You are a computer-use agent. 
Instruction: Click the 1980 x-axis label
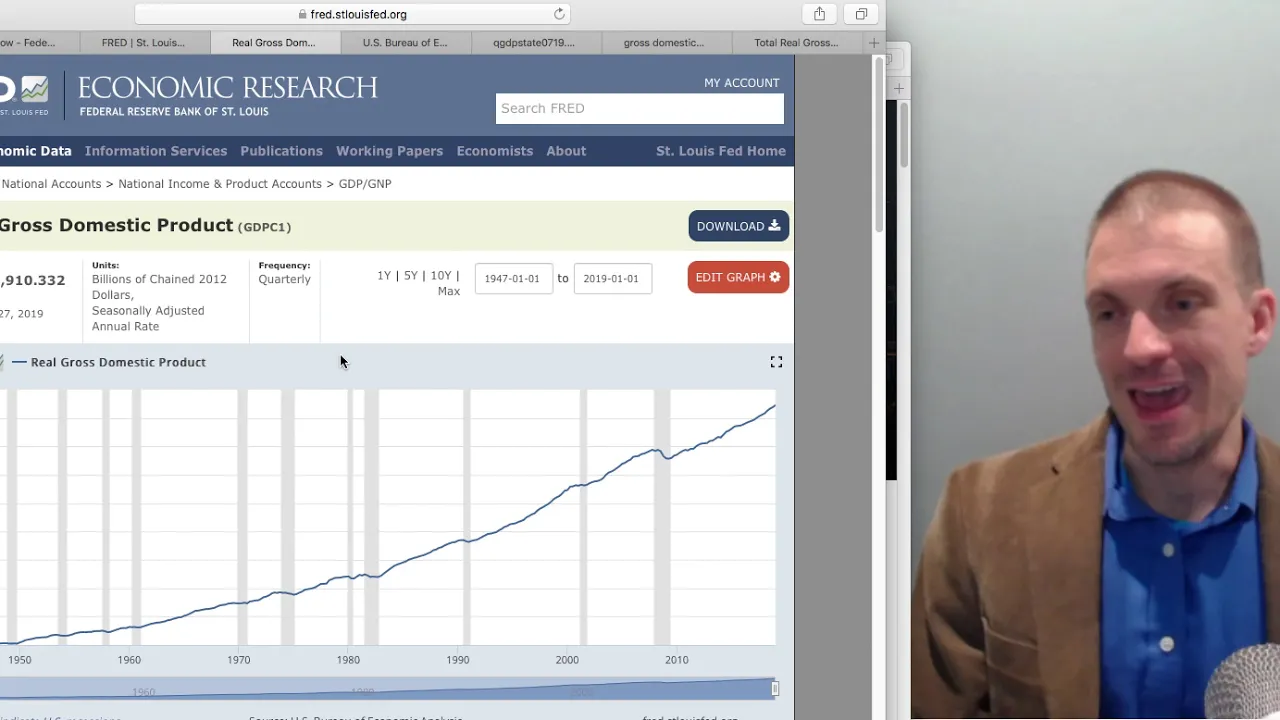pyautogui.click(x=348, y=660)
